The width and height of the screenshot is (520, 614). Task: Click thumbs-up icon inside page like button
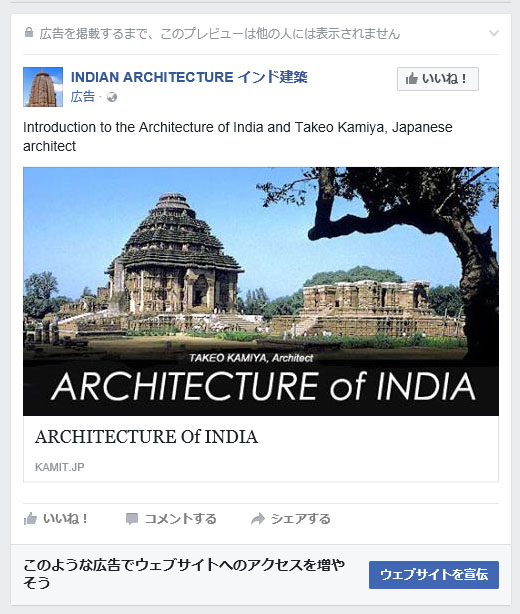[x=412, y=79]
